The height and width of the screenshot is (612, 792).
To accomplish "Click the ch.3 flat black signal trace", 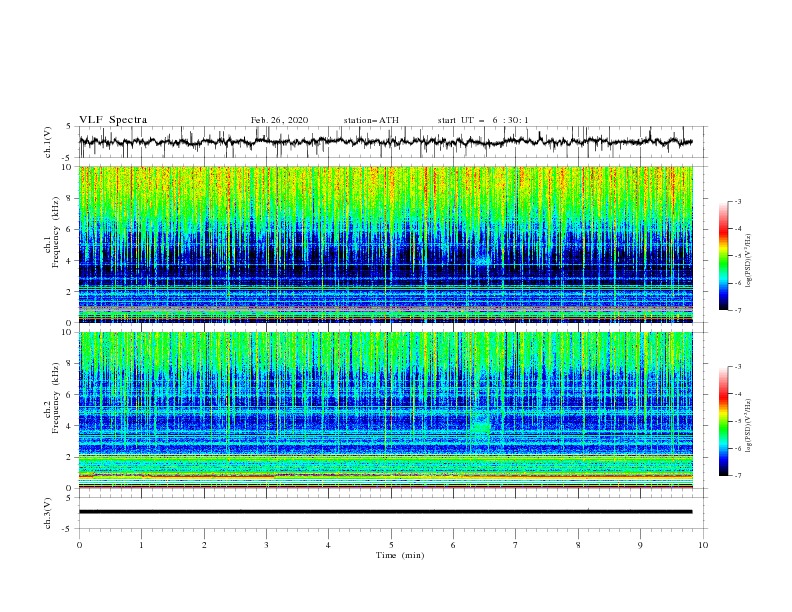I will (385, 512).
